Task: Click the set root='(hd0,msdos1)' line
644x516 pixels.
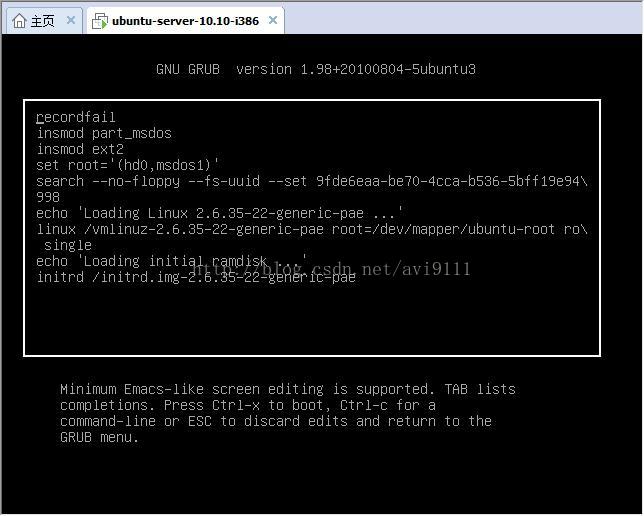Action: coord(127,165)
